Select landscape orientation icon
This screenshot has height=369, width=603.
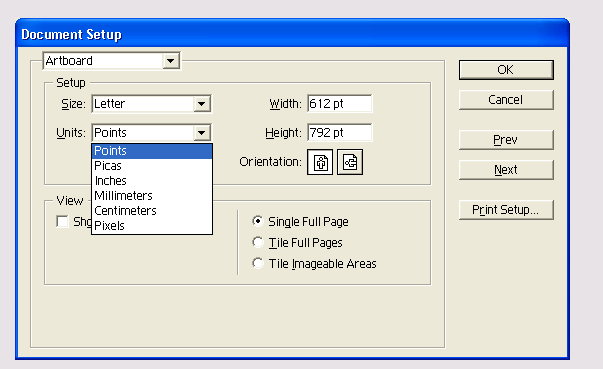pyautogui.click(x=350, y=162)
